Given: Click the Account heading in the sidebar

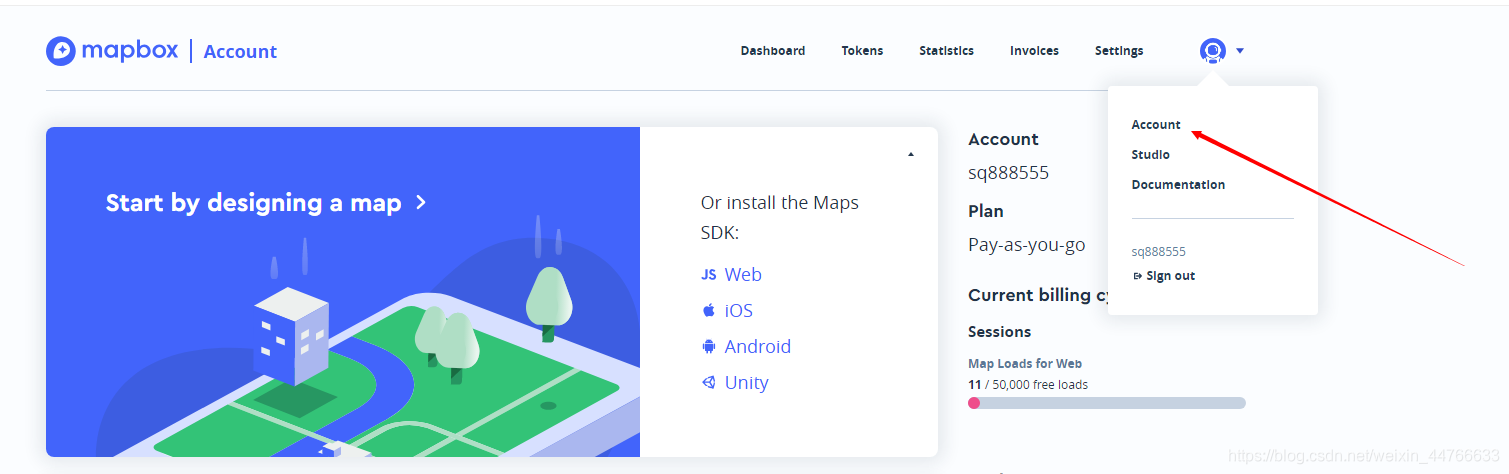Looking at the screenshot, I should point(1003,139).
